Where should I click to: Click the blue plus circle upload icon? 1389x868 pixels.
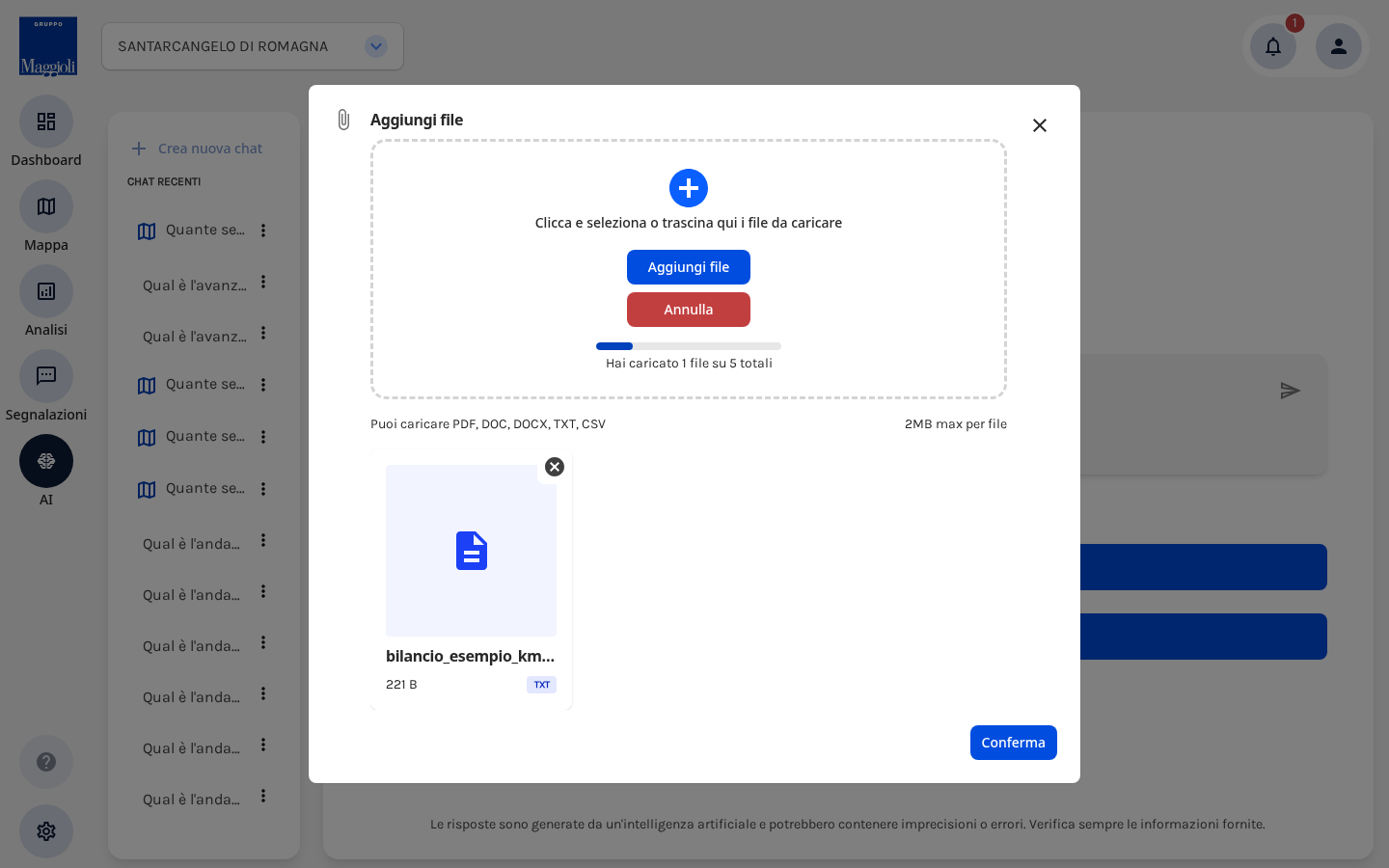click(689, 188)
